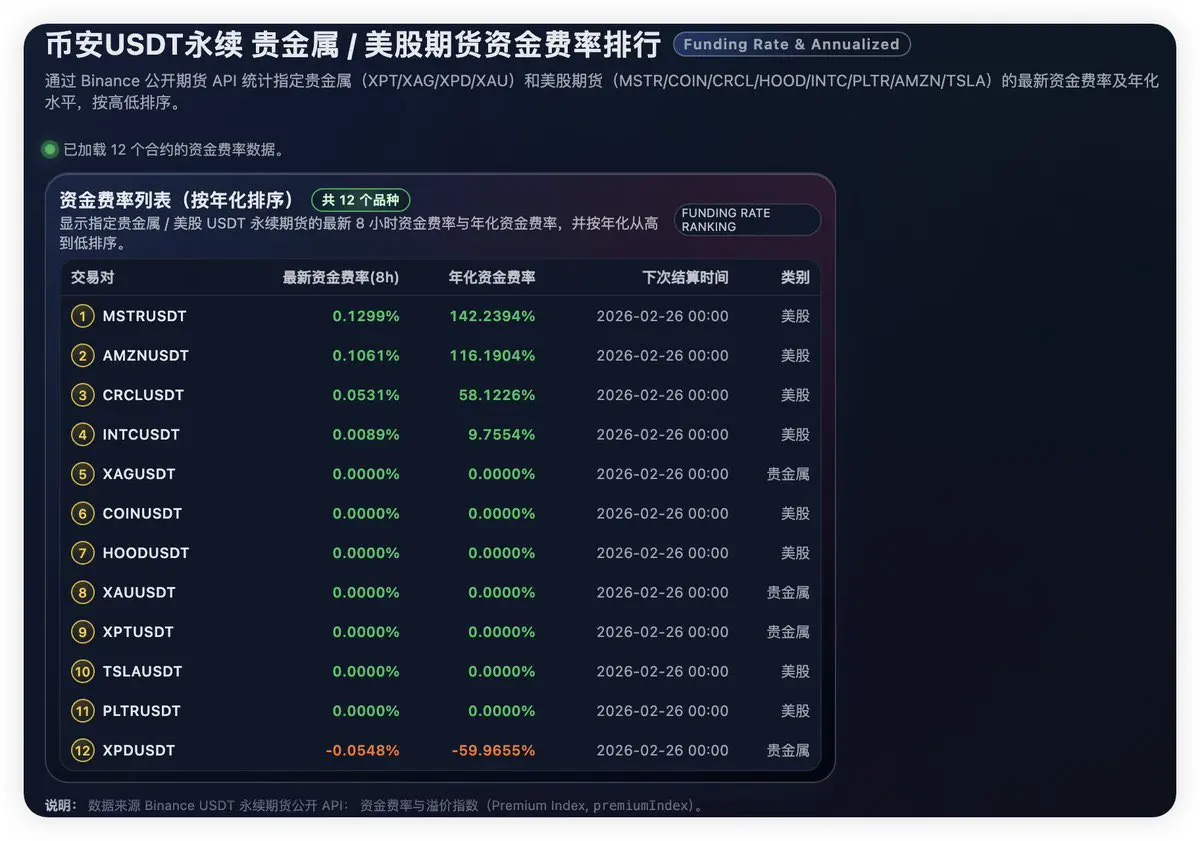Screen dimensions: 1200x841
Task: Click rank badge 7 beside HOODUSDT
Action: 82,553
